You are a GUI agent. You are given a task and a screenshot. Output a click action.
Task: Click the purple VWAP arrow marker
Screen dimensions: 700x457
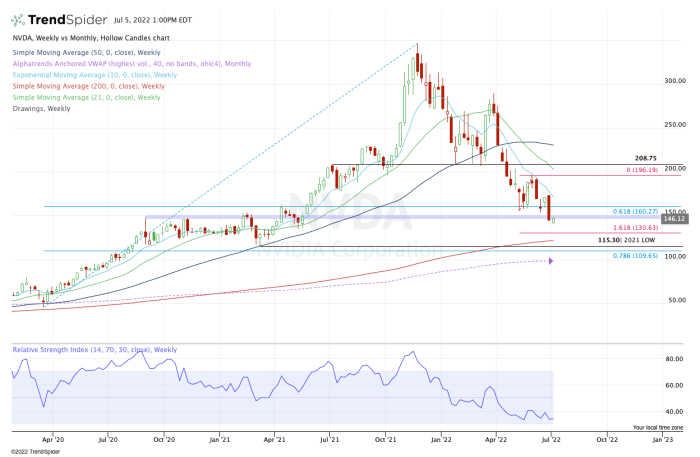[x=553, y=261]
